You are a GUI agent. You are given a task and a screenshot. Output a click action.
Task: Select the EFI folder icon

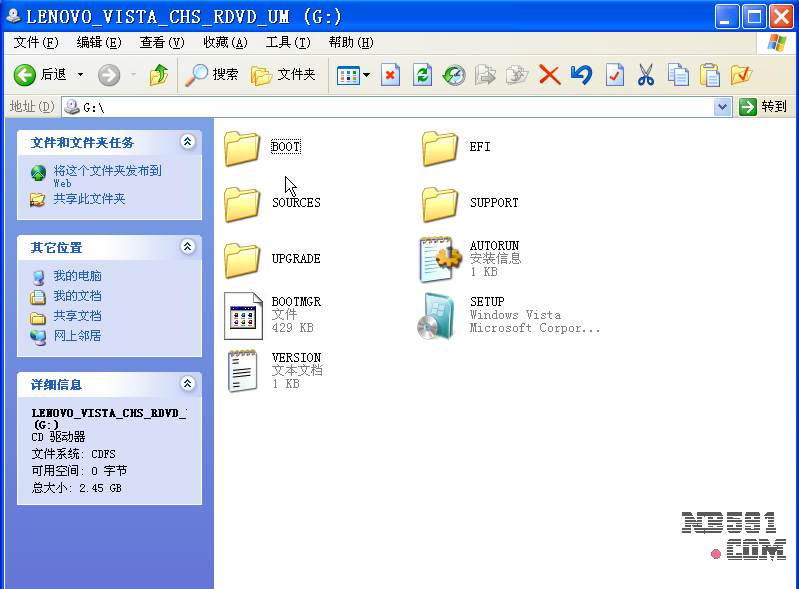(439, 148)
